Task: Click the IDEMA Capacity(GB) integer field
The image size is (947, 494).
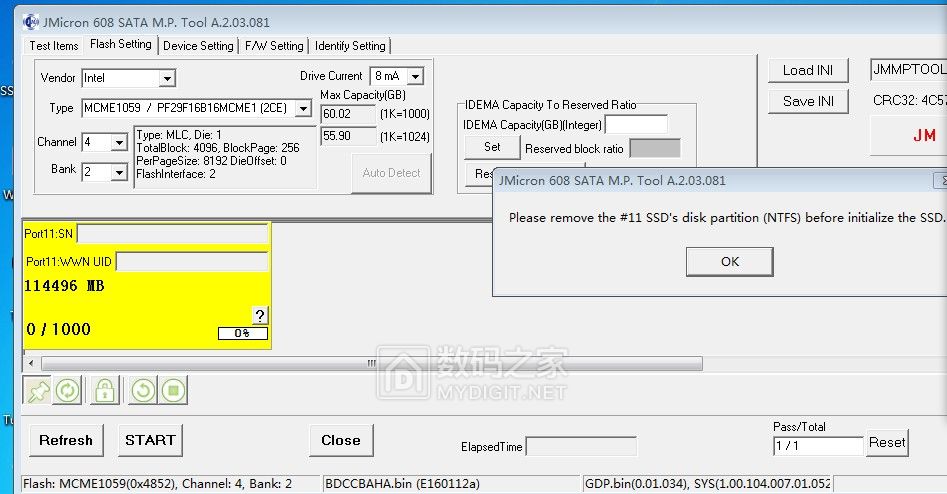Action: click(x=637, y=124)
